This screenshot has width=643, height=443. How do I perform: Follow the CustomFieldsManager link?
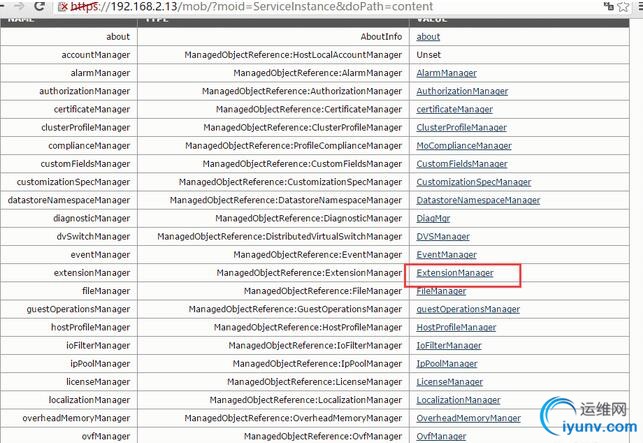tap(462, 164)
